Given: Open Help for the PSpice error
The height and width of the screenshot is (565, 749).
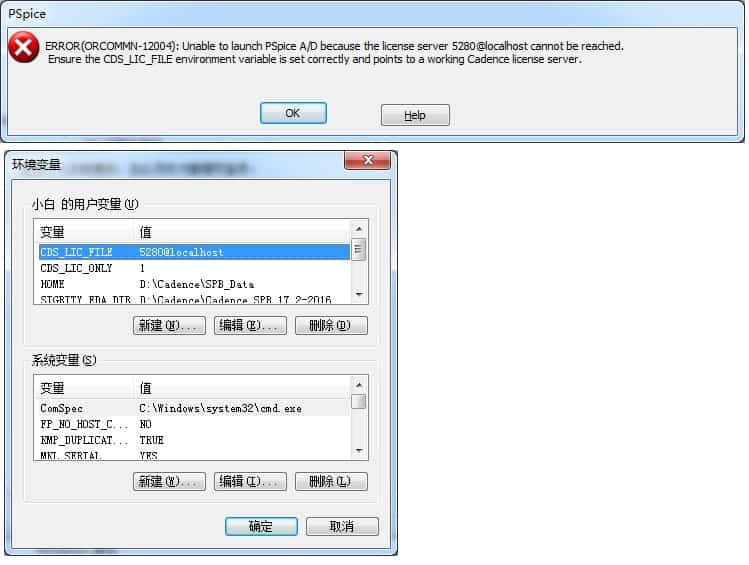Looking at the screenshot, I should click(x=415, y=115).
